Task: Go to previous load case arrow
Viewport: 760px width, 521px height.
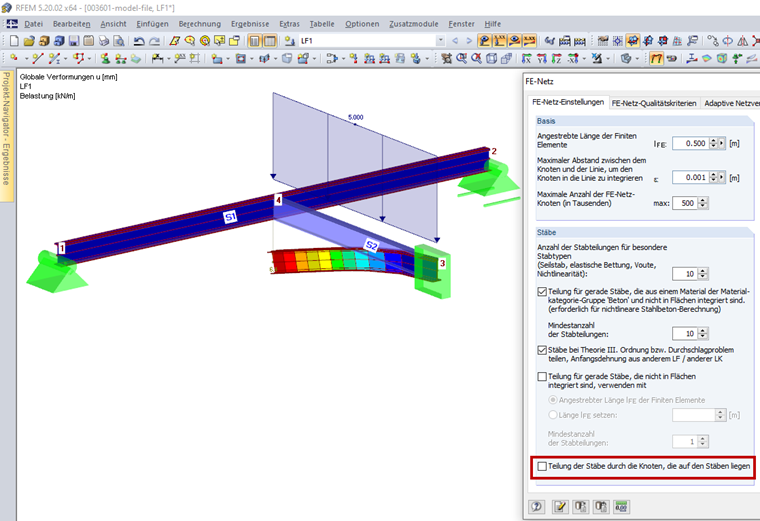Action: click(x=455, y=41)
